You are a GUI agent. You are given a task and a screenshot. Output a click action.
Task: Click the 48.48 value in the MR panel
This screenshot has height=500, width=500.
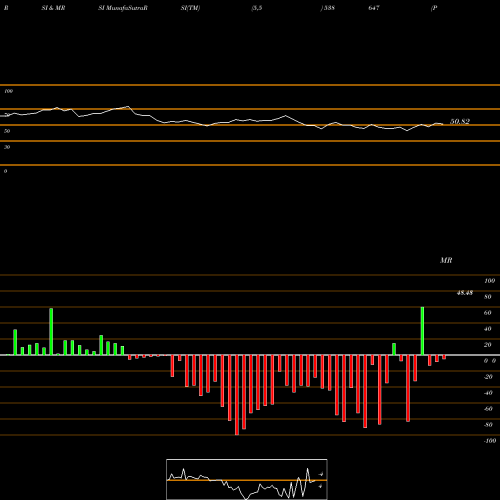(465, 293)
